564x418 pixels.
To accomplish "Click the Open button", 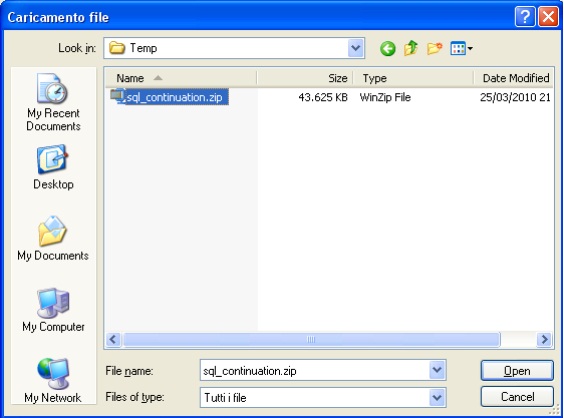I will [x=517, y=371].
